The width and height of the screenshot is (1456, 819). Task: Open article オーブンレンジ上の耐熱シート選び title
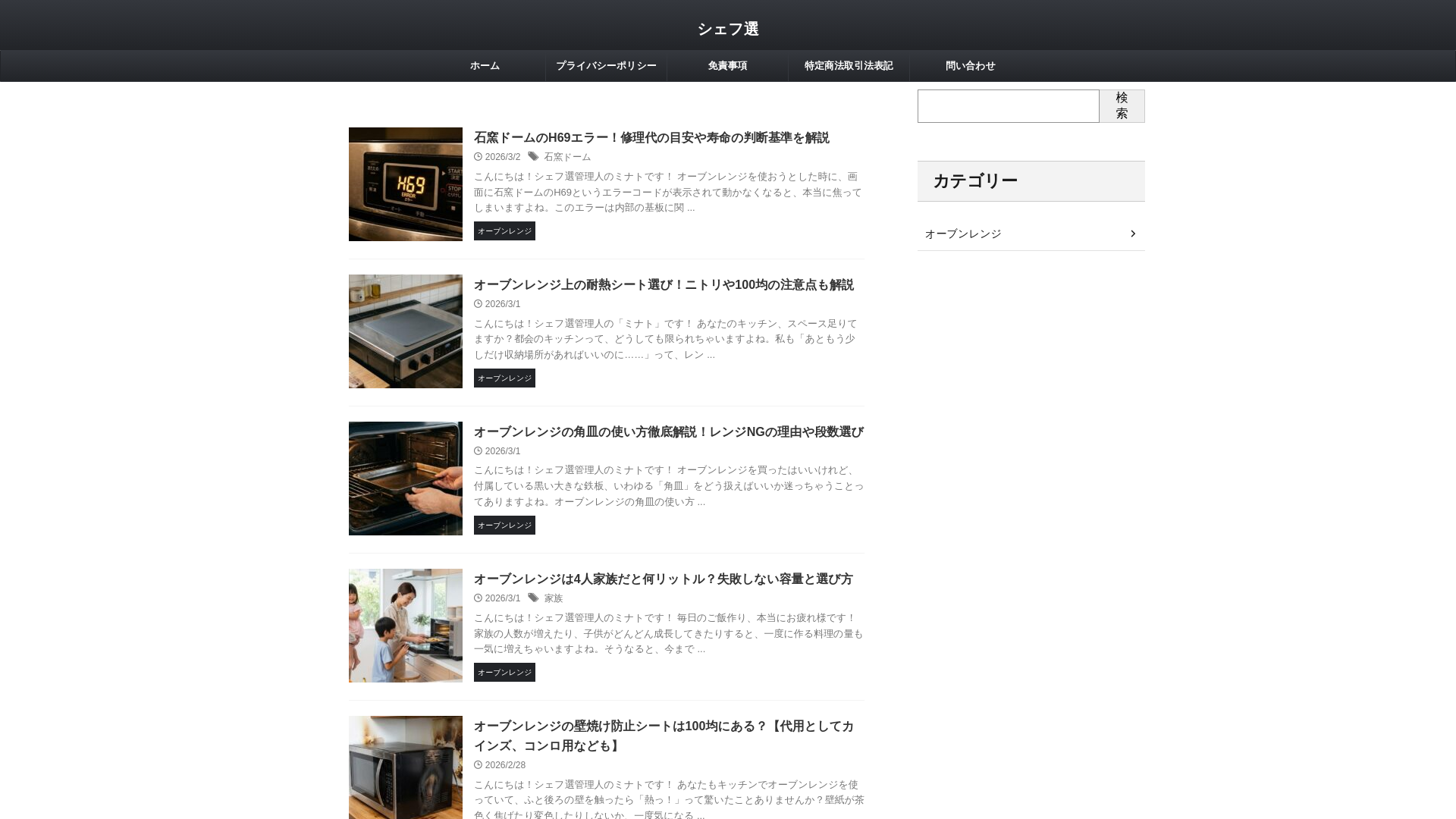coord(664,285)
